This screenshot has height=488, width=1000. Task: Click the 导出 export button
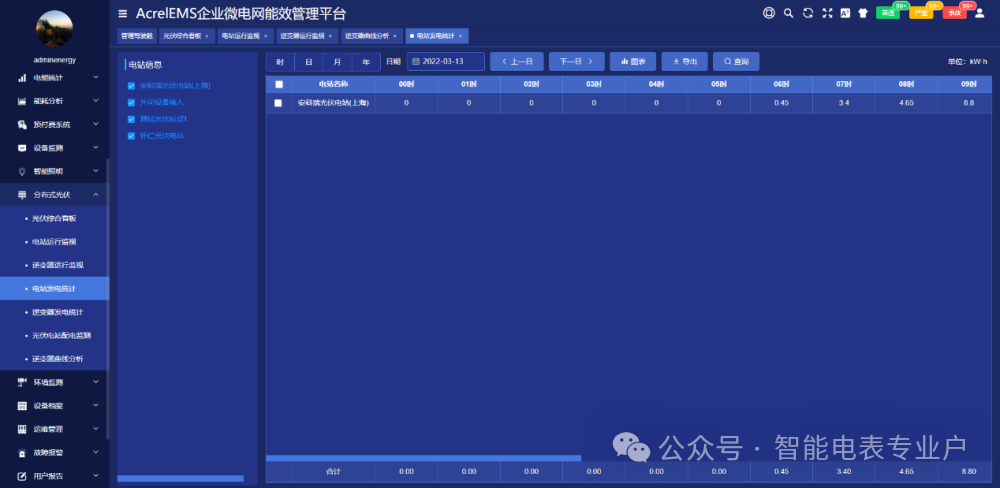(x=684, y=62)
